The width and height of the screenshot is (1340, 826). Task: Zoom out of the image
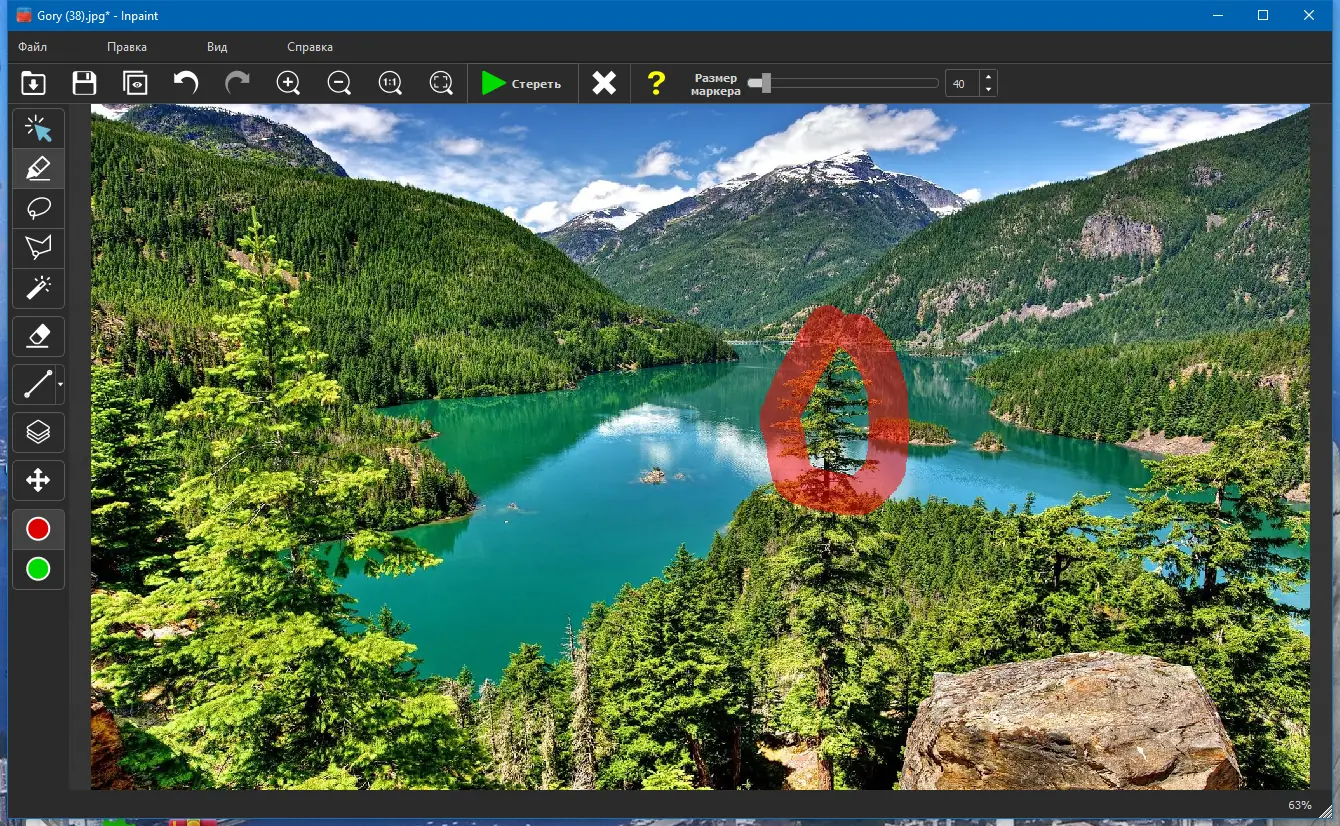339,83
